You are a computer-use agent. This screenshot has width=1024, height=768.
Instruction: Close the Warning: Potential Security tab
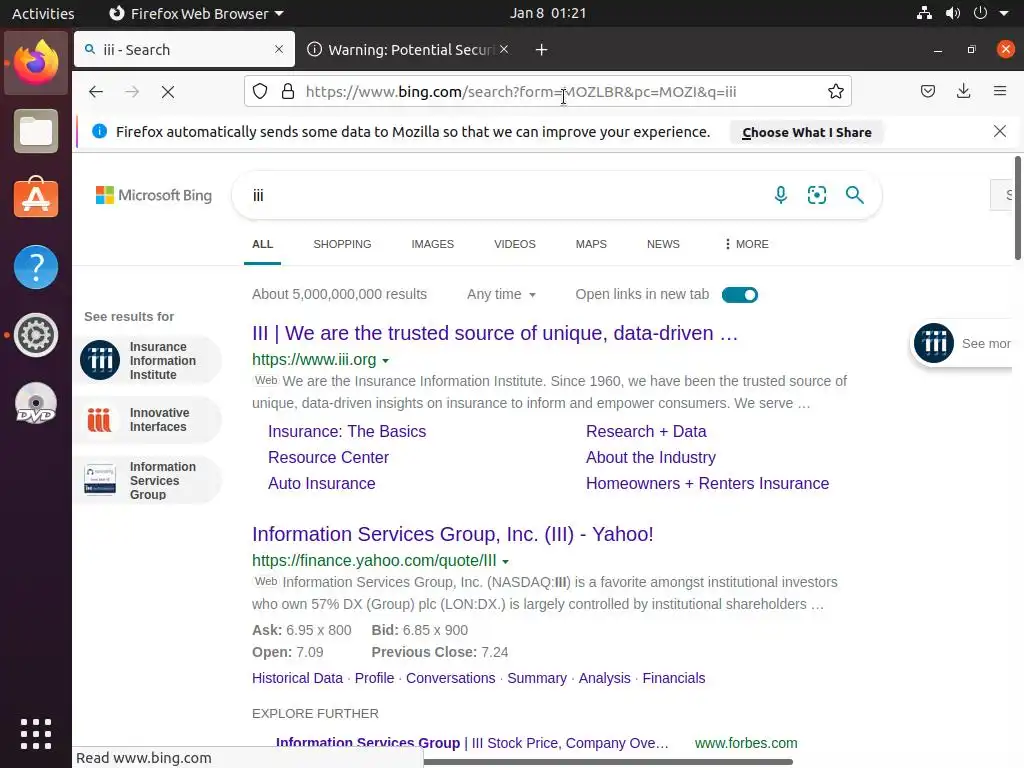tap(504, 49)
